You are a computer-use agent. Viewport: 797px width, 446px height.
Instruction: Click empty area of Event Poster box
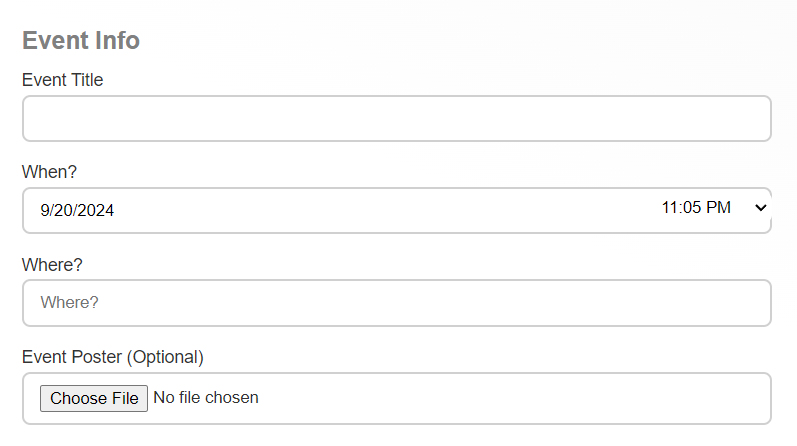[x=520, y=398]
